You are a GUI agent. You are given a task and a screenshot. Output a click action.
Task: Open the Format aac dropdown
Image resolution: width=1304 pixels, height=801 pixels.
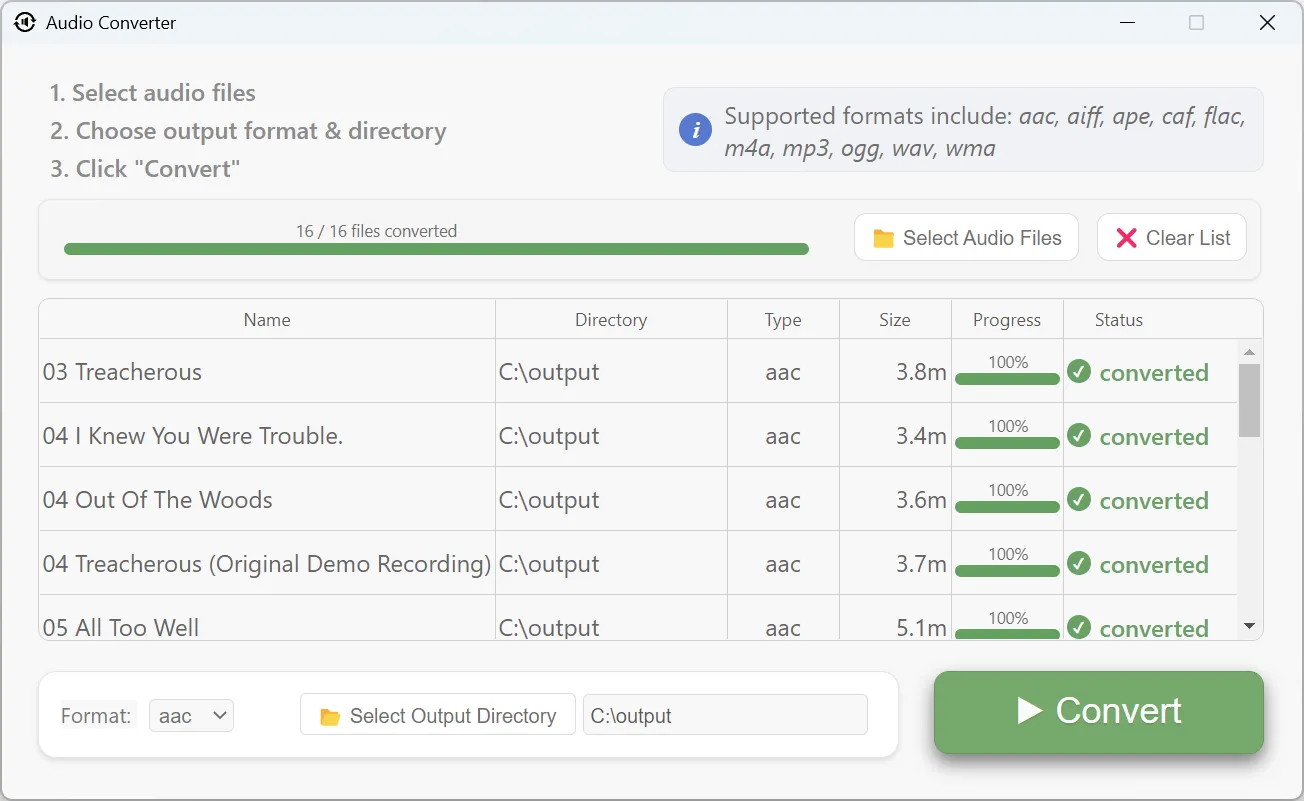click(191, 715)
